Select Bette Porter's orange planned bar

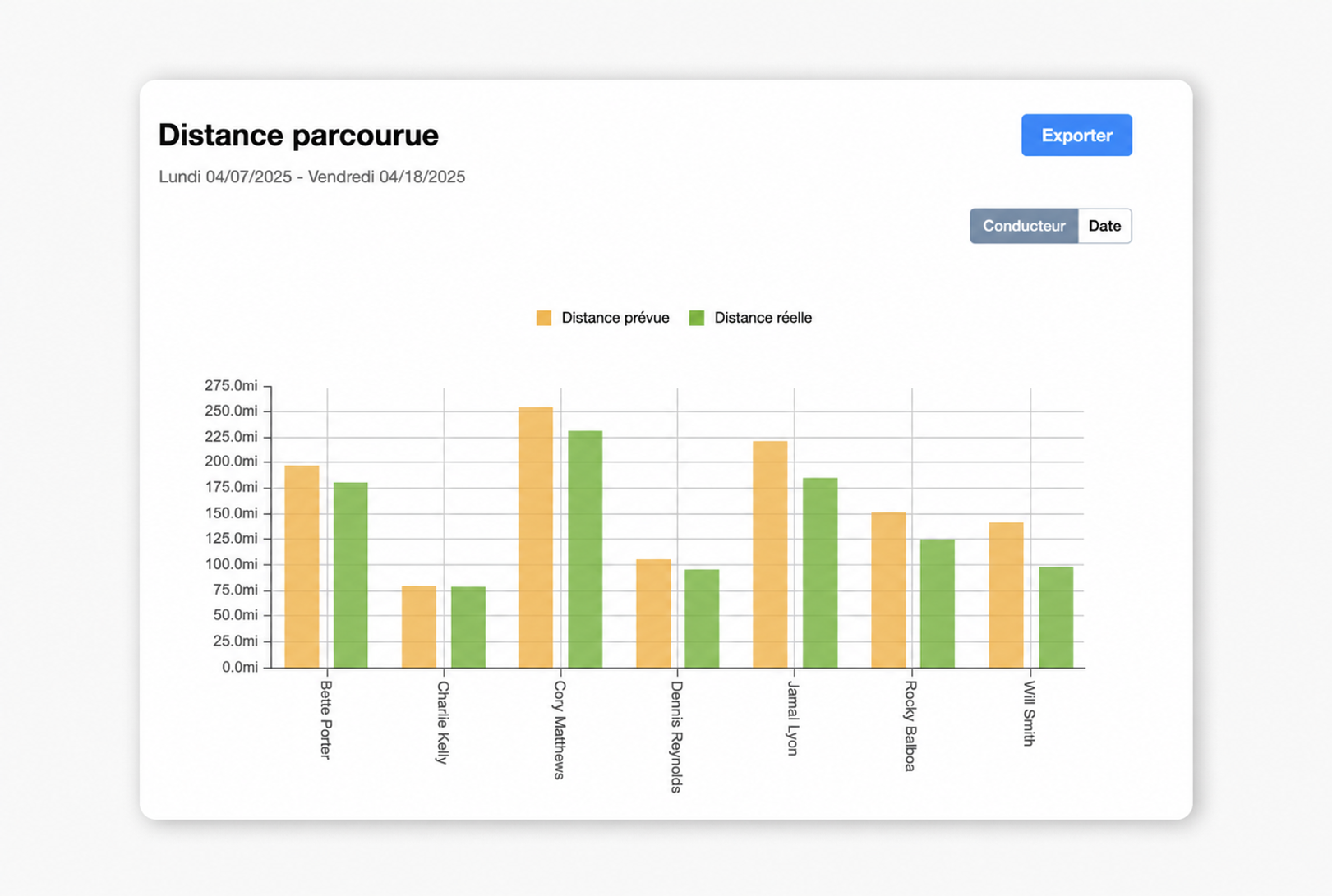coord(302,567)
